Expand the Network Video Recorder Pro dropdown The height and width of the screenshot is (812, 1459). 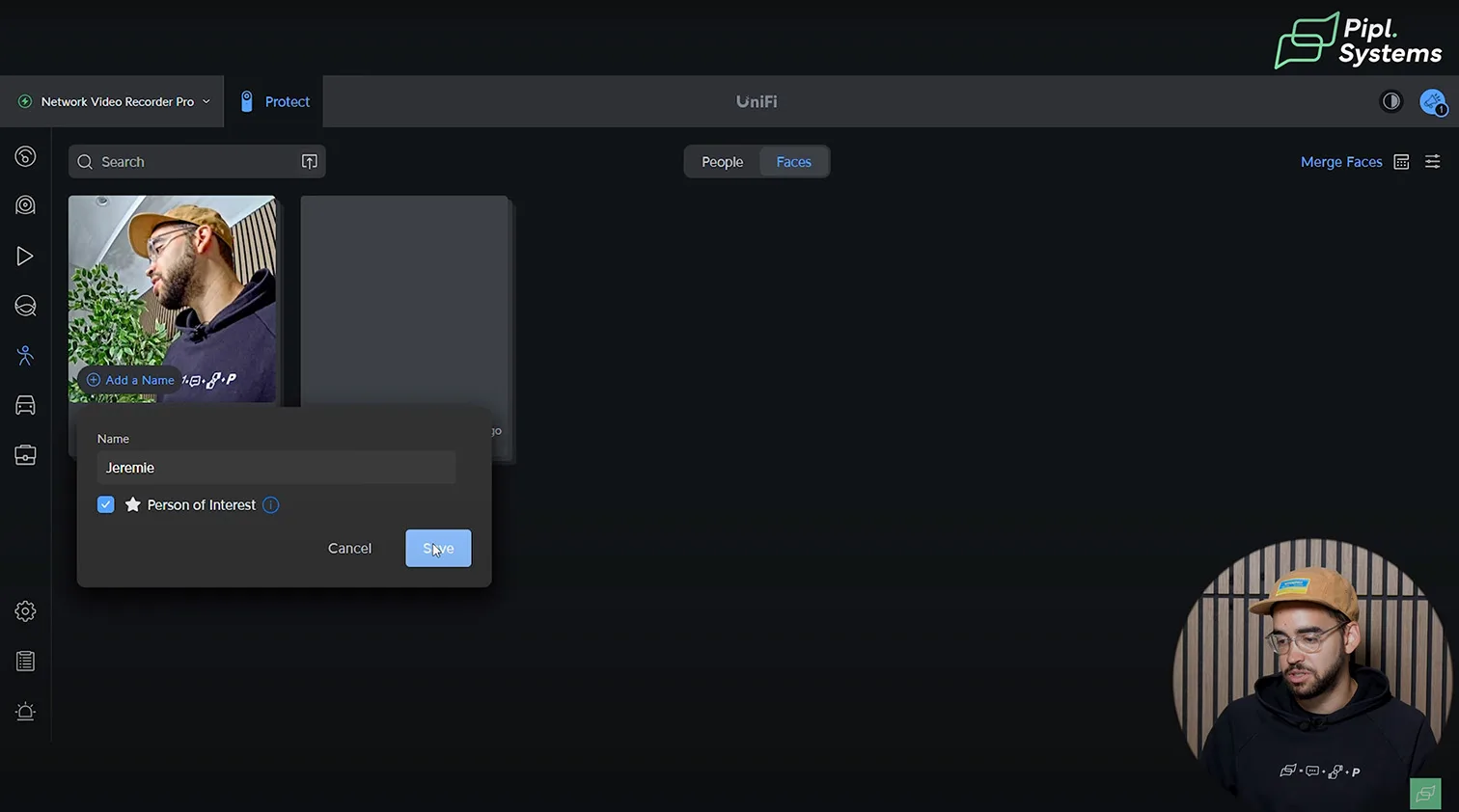pyautogui.click(x=116, y=101)
